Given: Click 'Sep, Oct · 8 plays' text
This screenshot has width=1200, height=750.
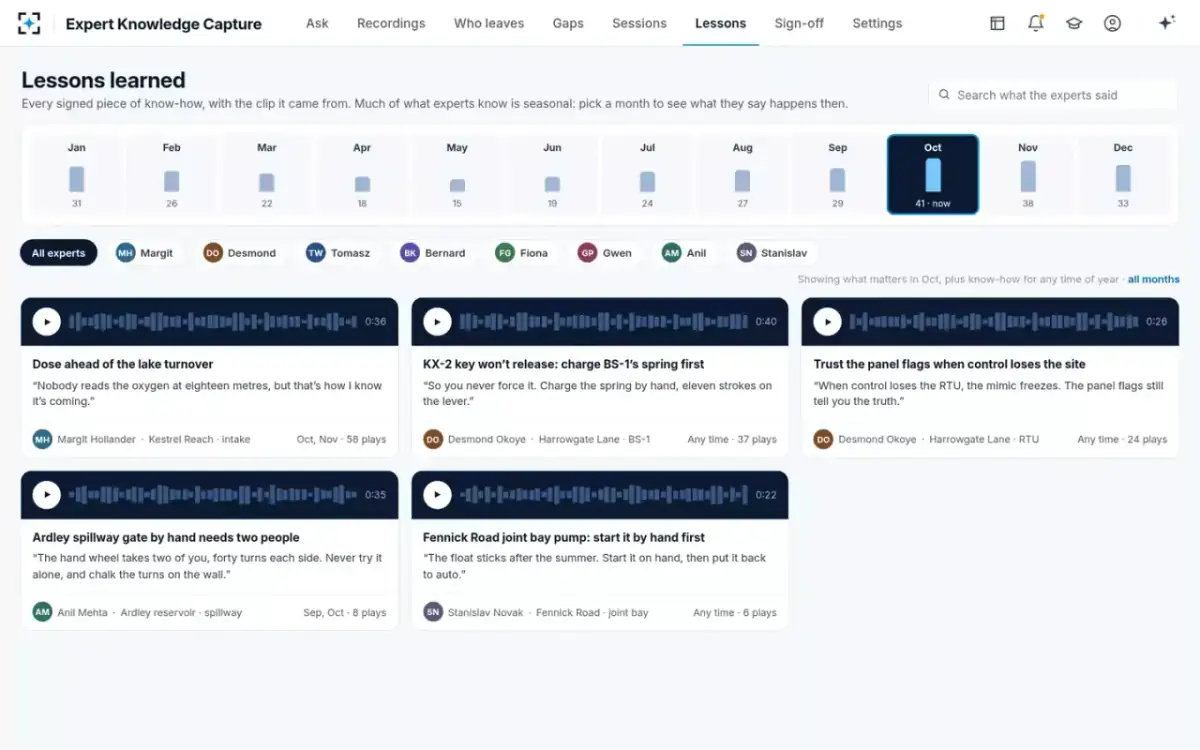Looking at the screenshot, I should 344,612.
